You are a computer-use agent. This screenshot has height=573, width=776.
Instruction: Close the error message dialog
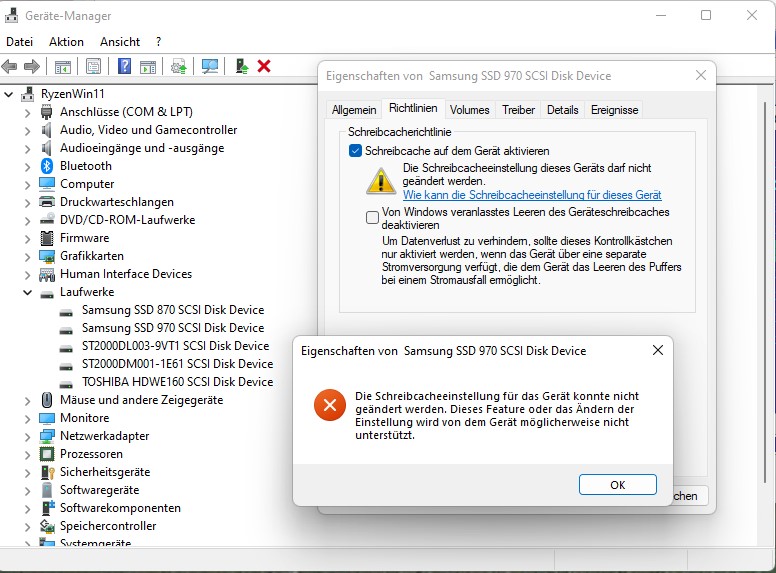[658, 350]
